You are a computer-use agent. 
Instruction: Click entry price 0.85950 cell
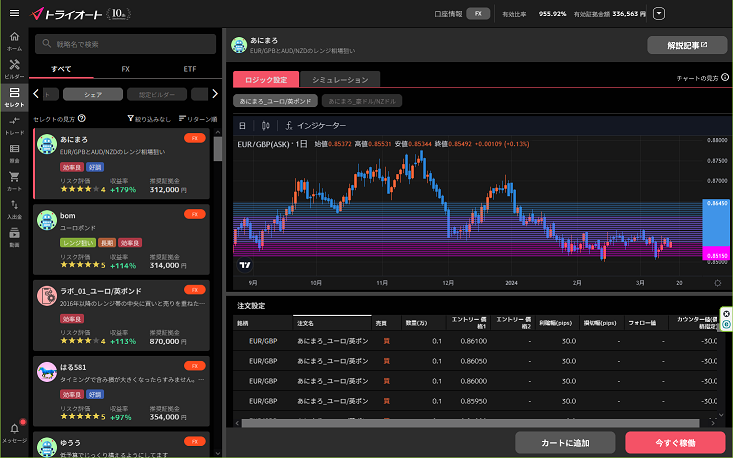tap(473, 401)
